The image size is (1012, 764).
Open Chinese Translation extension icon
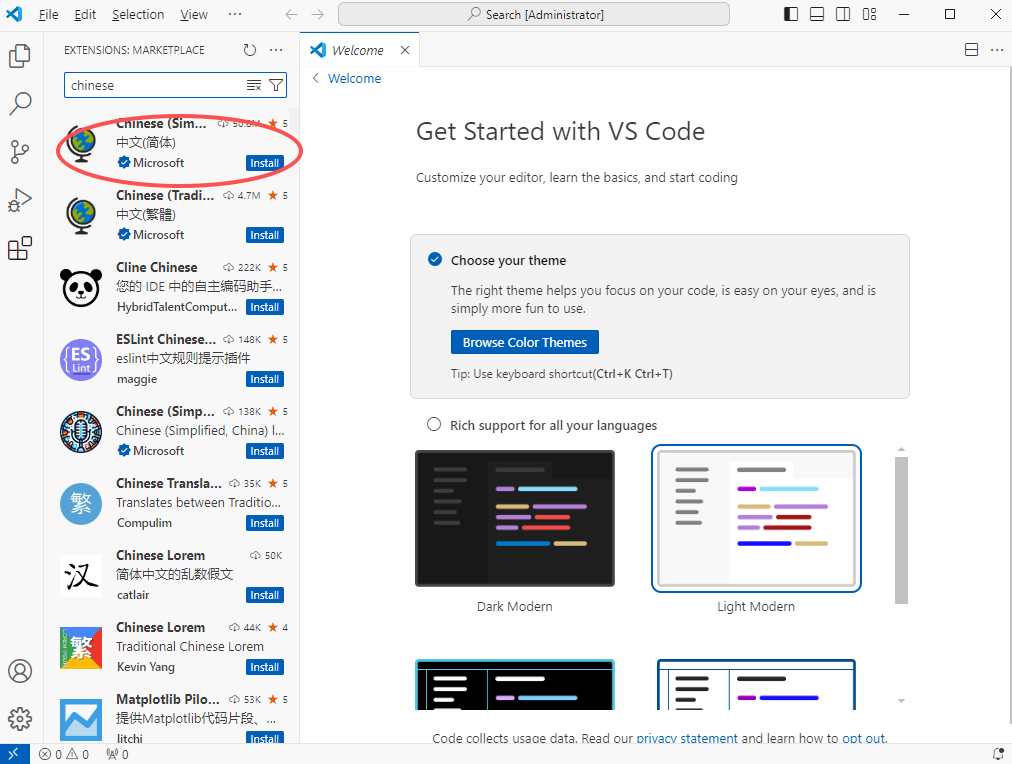tap(81, 503)
